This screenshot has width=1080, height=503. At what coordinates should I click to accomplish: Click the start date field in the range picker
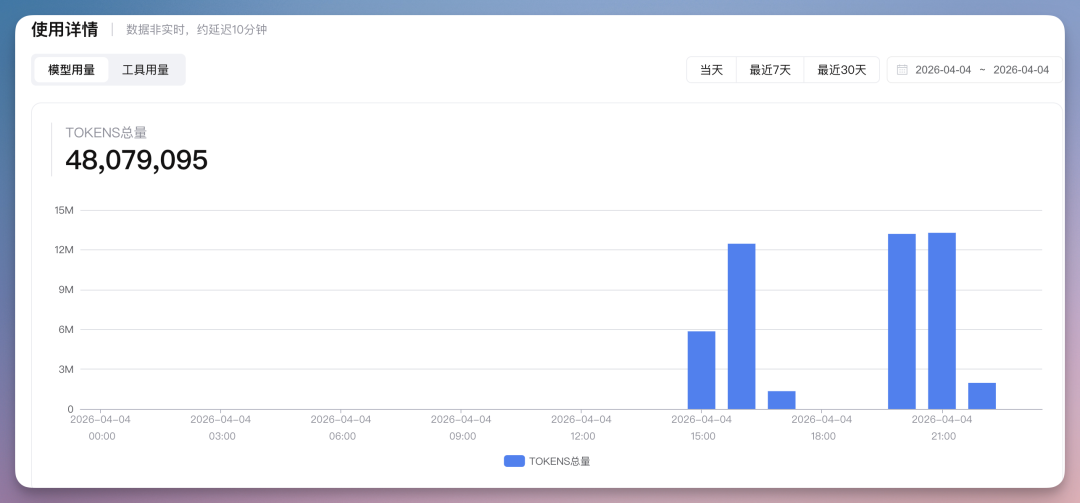[942, 70]
